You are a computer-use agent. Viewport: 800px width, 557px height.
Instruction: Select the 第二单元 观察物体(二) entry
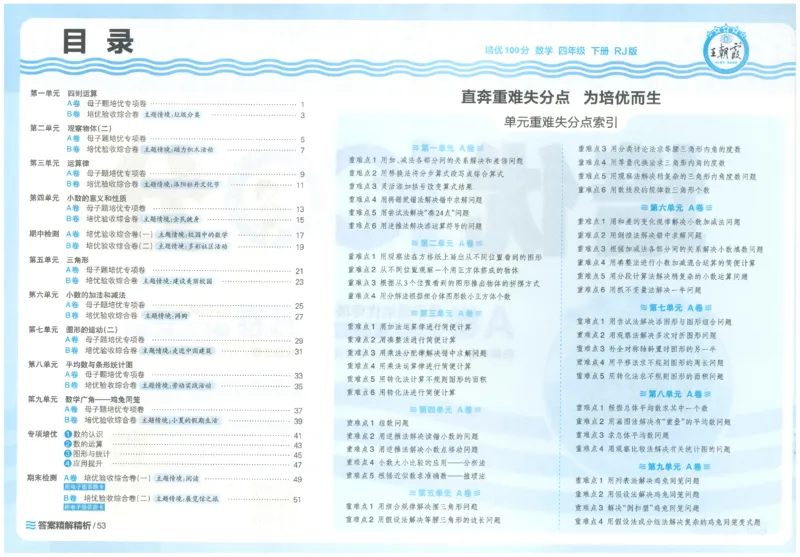coord(70,128)
